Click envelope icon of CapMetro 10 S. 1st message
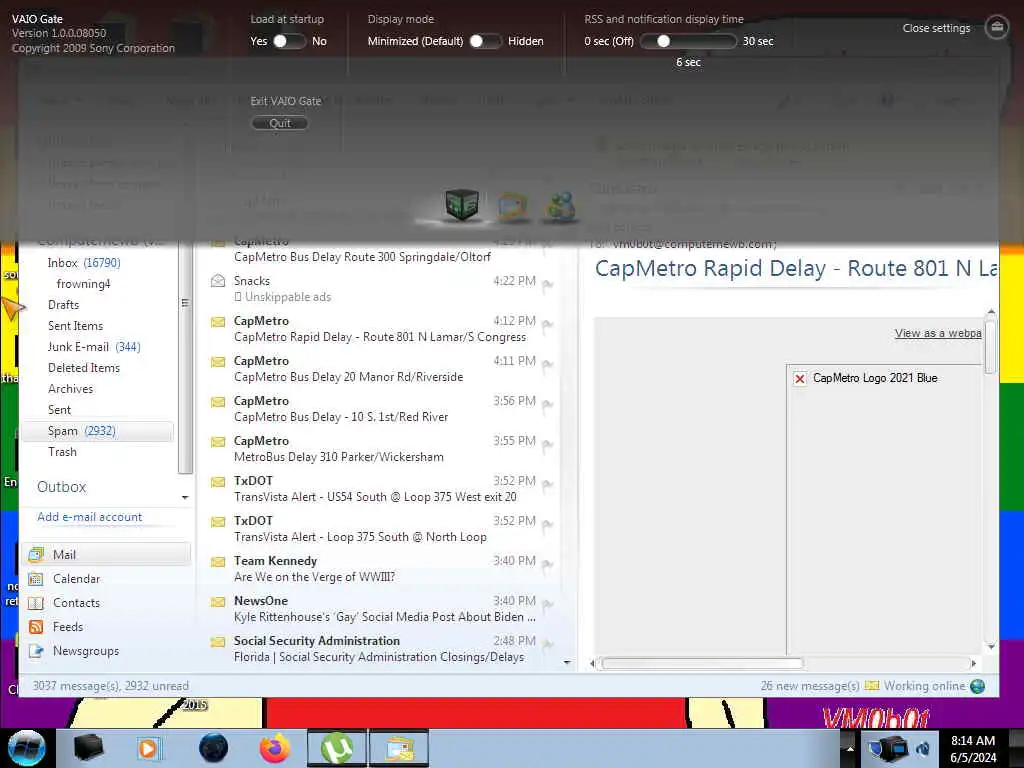Image resolution: width=1024 pixels, height=768 pixels. [217, 402]
